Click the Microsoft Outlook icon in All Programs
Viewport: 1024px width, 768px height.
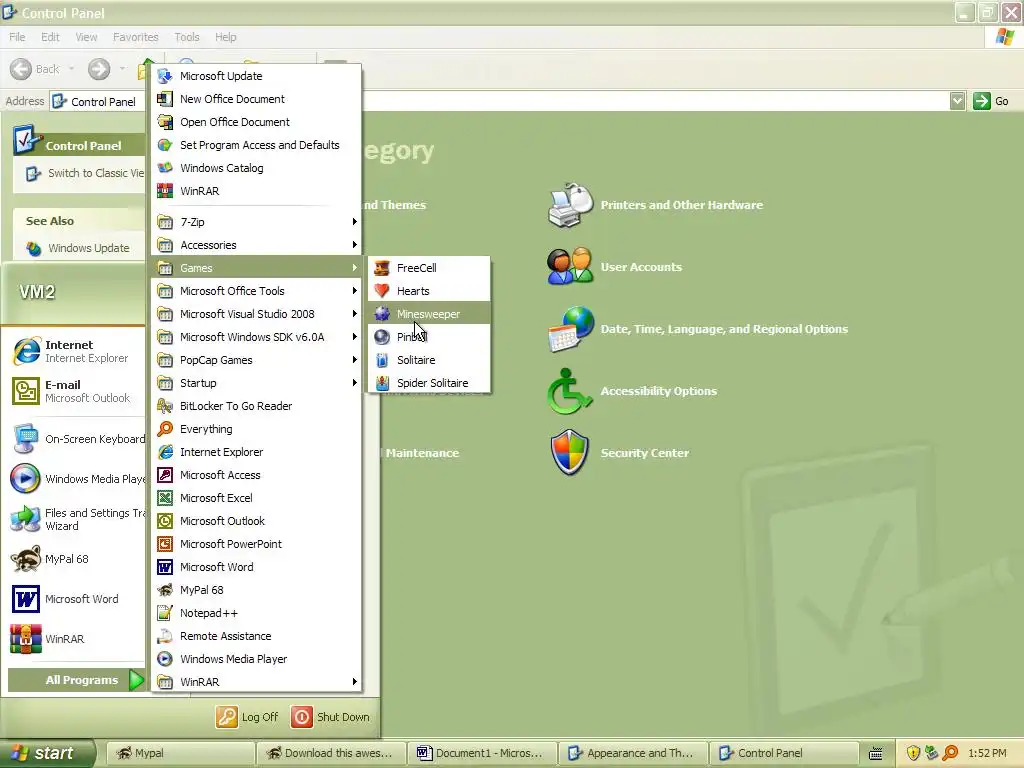click(x=165, y=521)
